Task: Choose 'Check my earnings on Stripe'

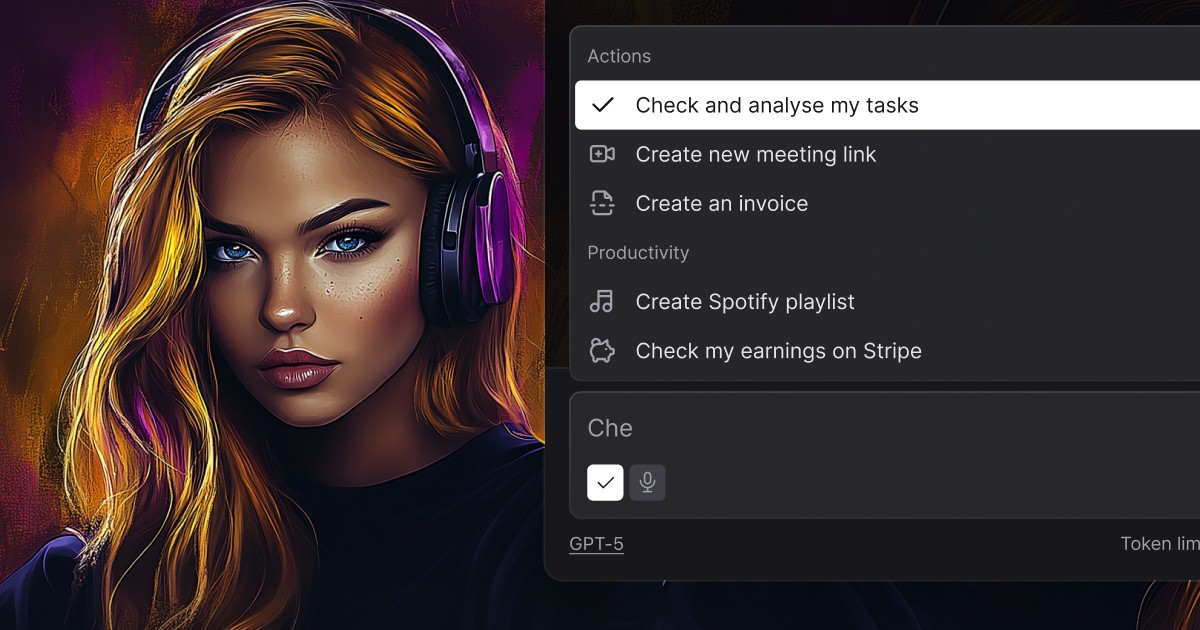Action: (x=777, y=350)
